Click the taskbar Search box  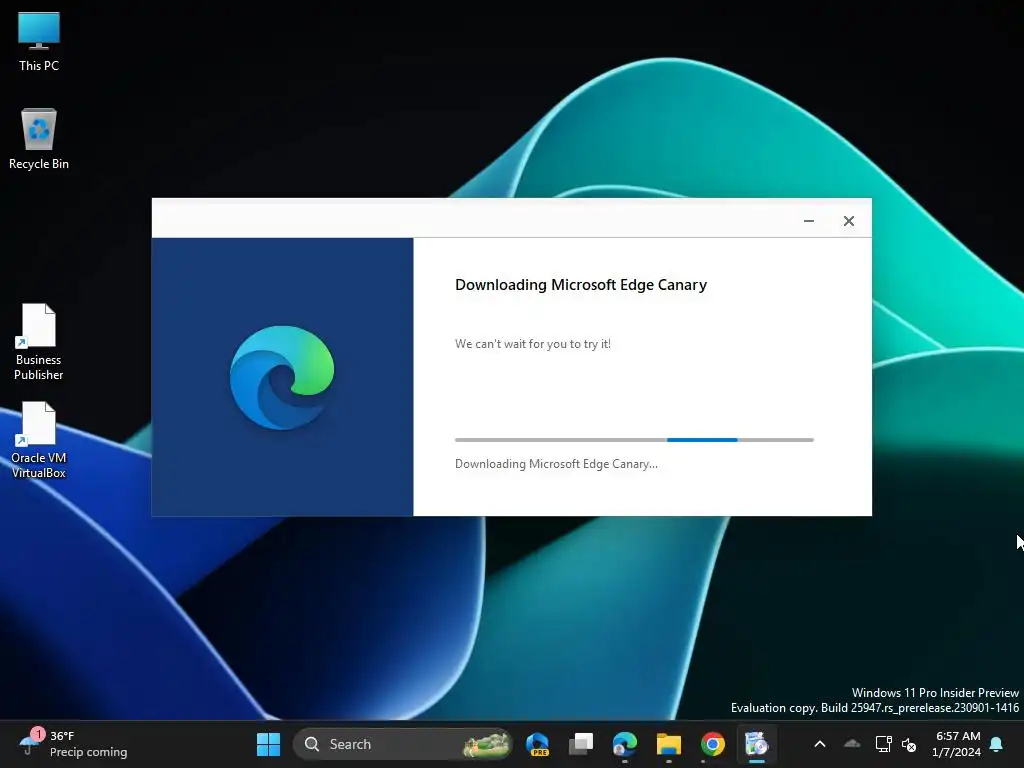pos(402,744)
